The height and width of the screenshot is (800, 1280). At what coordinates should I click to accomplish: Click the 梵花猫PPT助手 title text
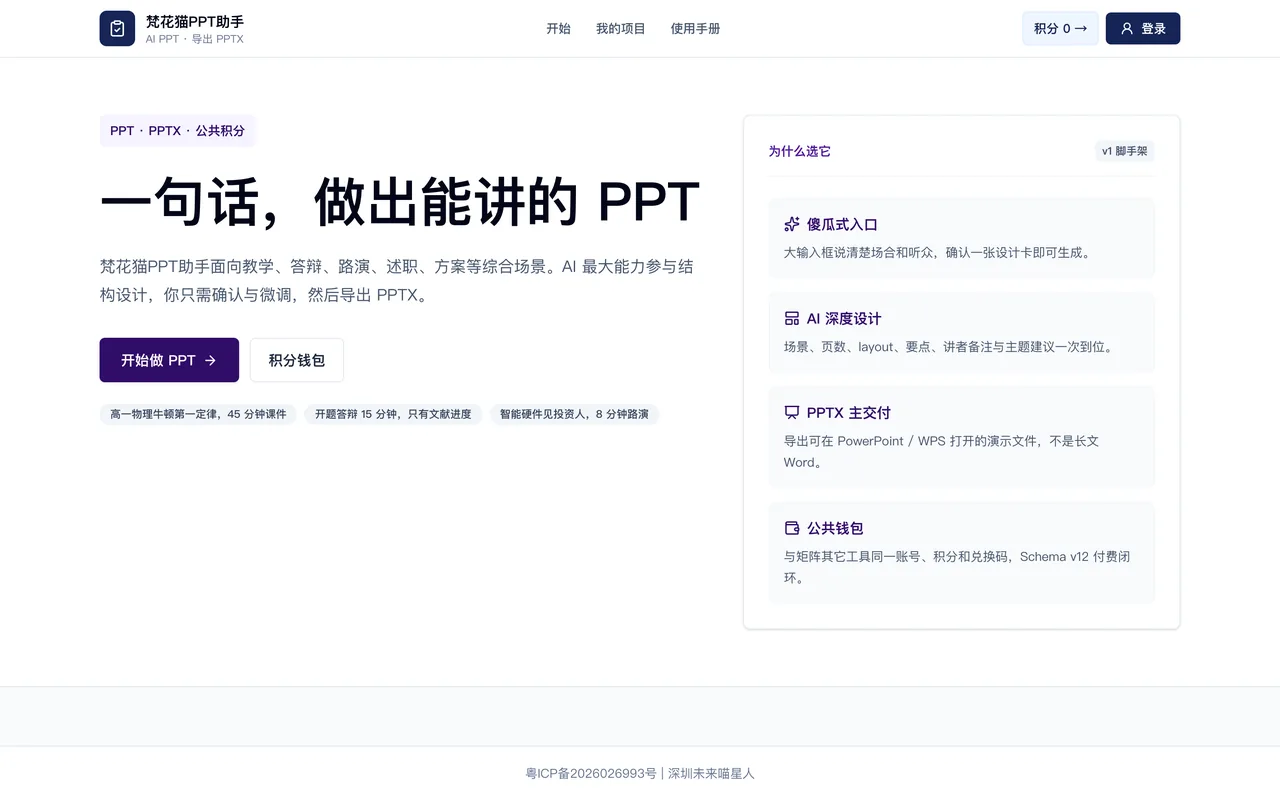195,21
